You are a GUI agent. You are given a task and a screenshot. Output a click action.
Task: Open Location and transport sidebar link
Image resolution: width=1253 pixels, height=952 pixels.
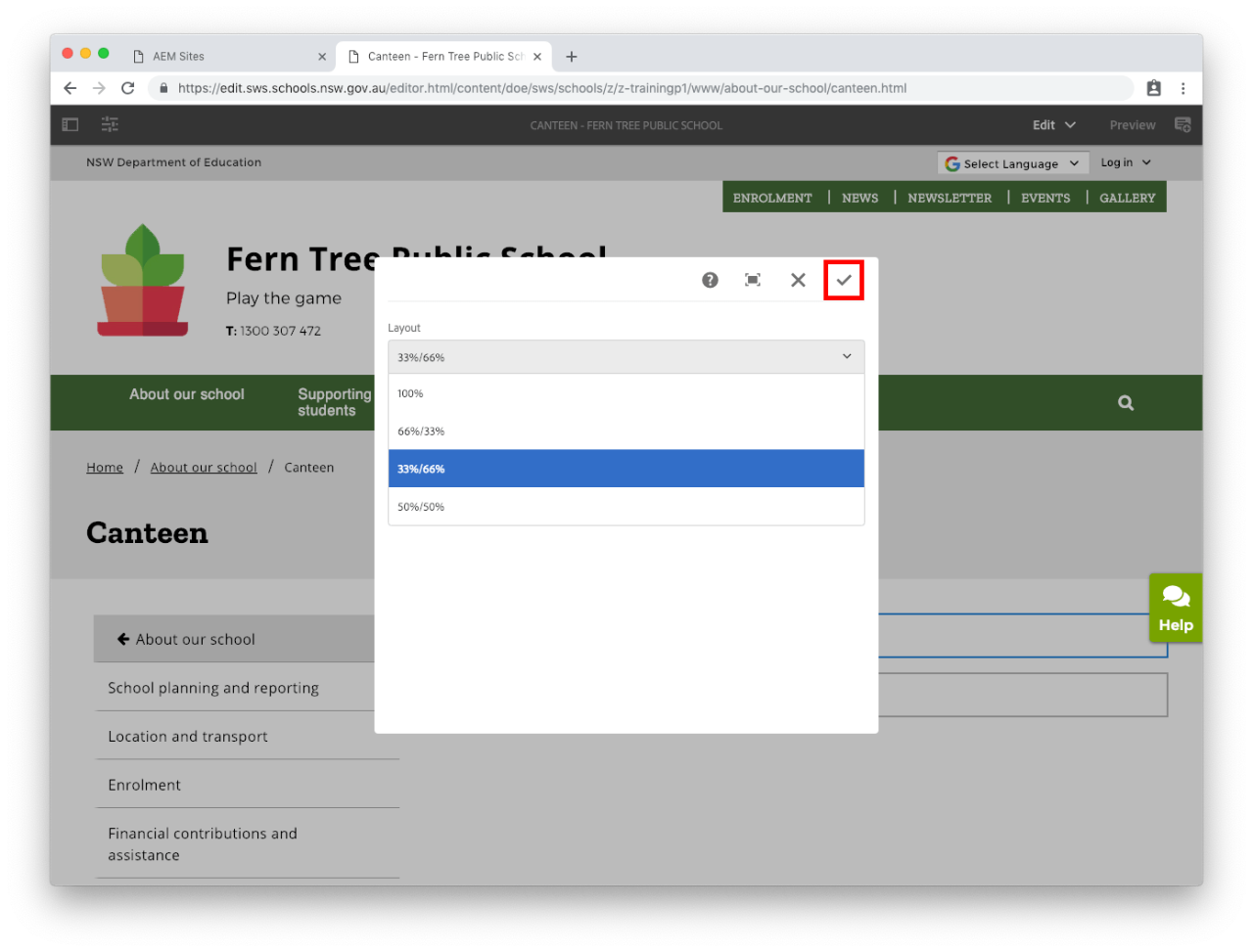[188, 737]
